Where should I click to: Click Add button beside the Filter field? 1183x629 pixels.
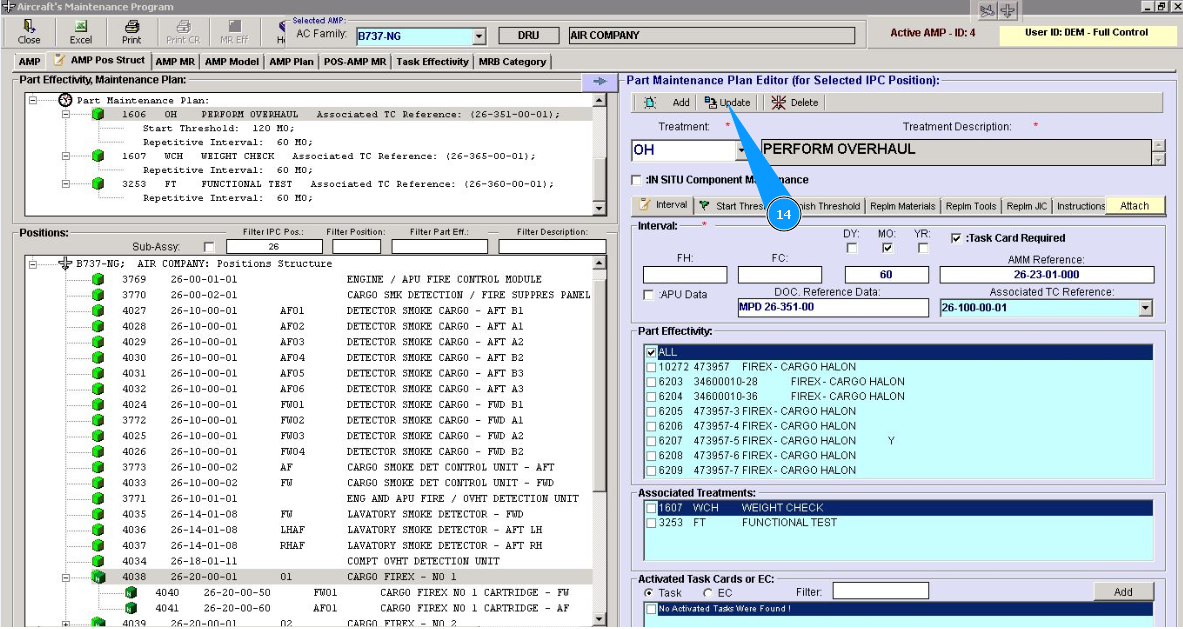tap(1123, 592)
